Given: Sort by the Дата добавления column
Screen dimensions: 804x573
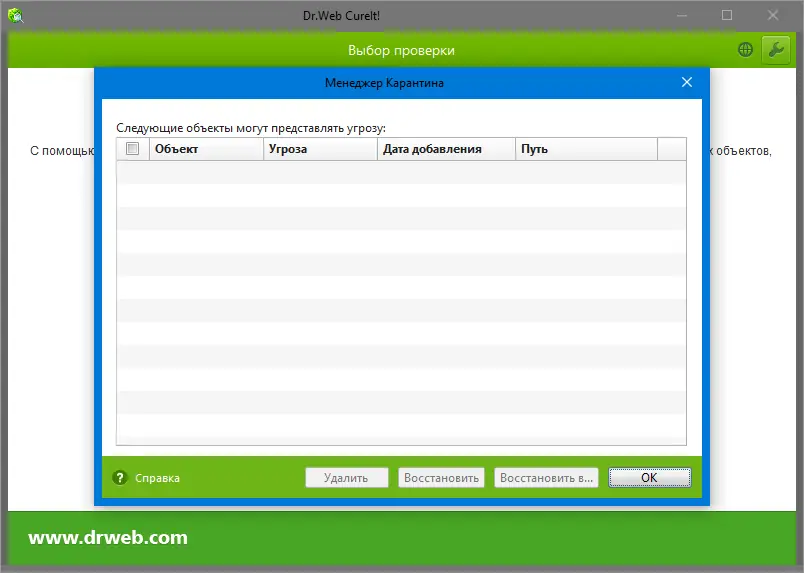Looking at the screenshot, I should pos(447,149).
